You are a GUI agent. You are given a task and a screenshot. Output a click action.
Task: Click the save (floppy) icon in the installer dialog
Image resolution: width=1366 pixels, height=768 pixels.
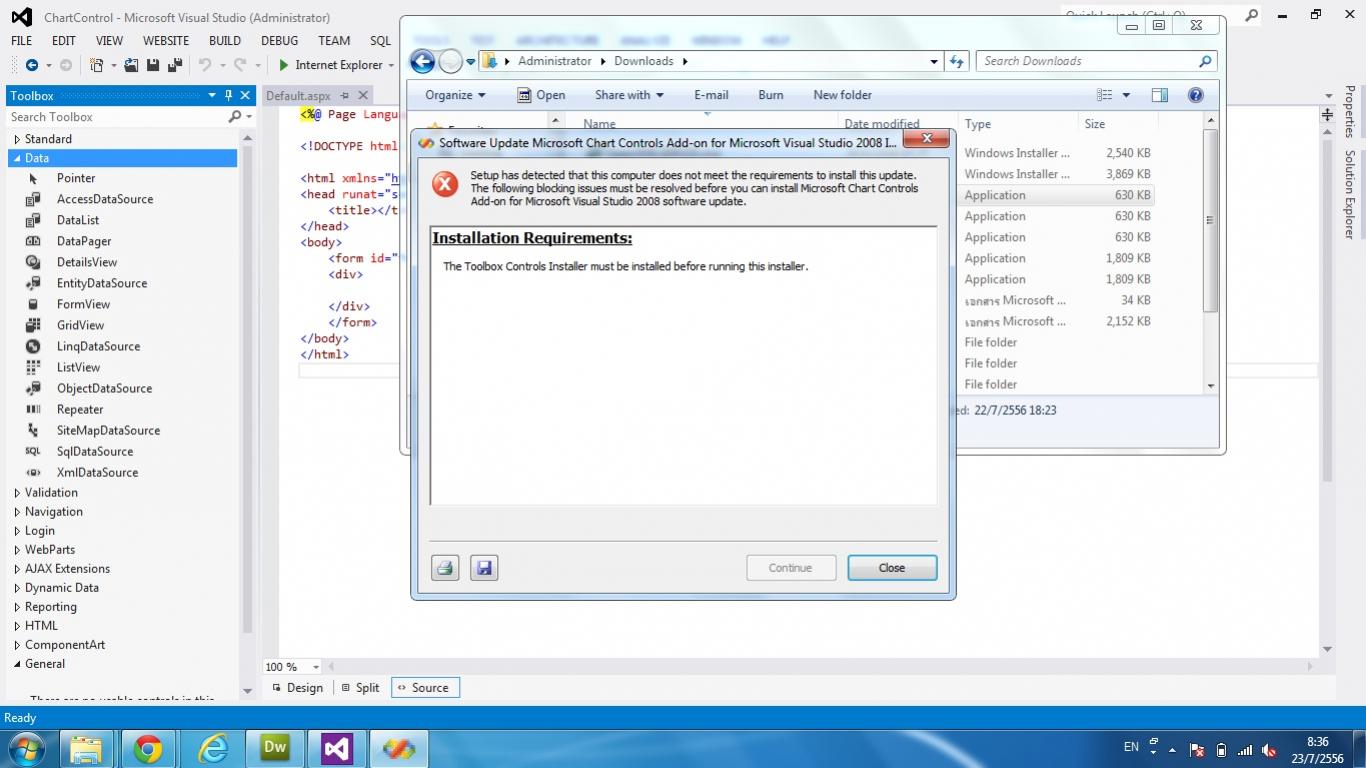click(x=484, y=568)
